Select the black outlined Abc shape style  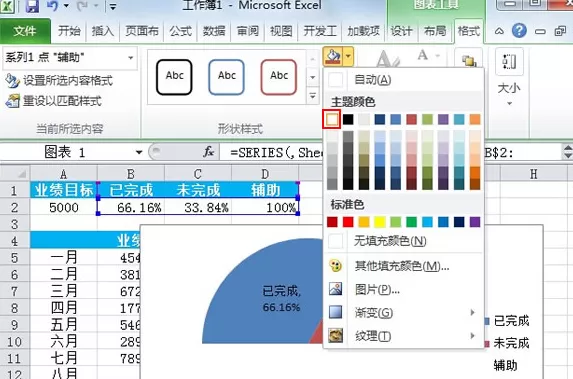click(174, 77)
